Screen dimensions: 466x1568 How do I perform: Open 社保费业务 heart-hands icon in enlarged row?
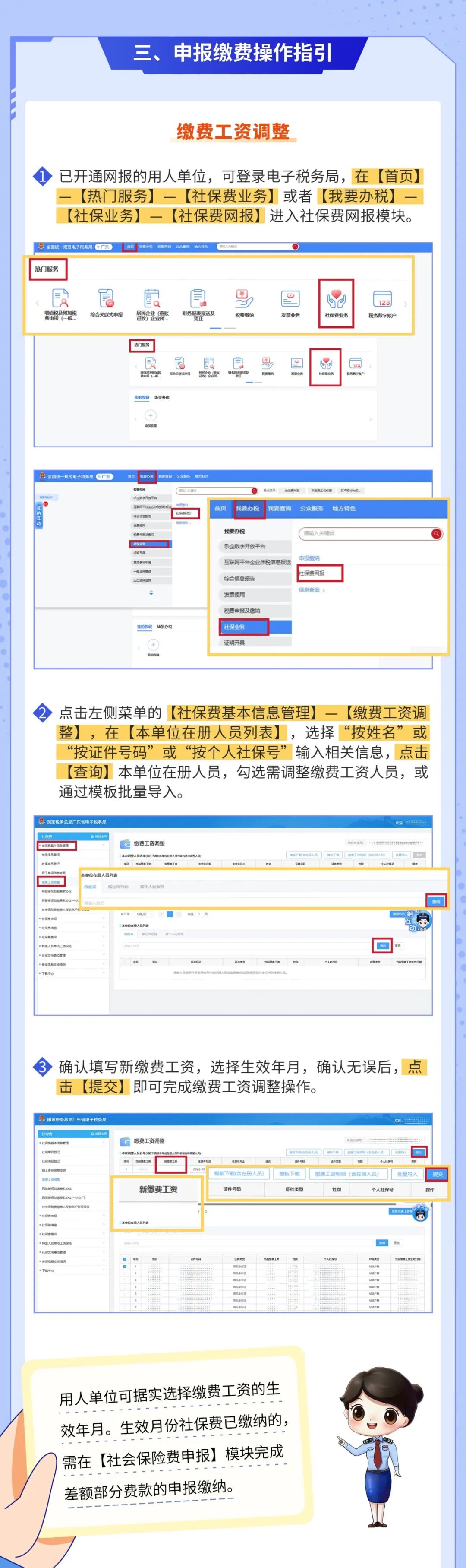point(336,299)
